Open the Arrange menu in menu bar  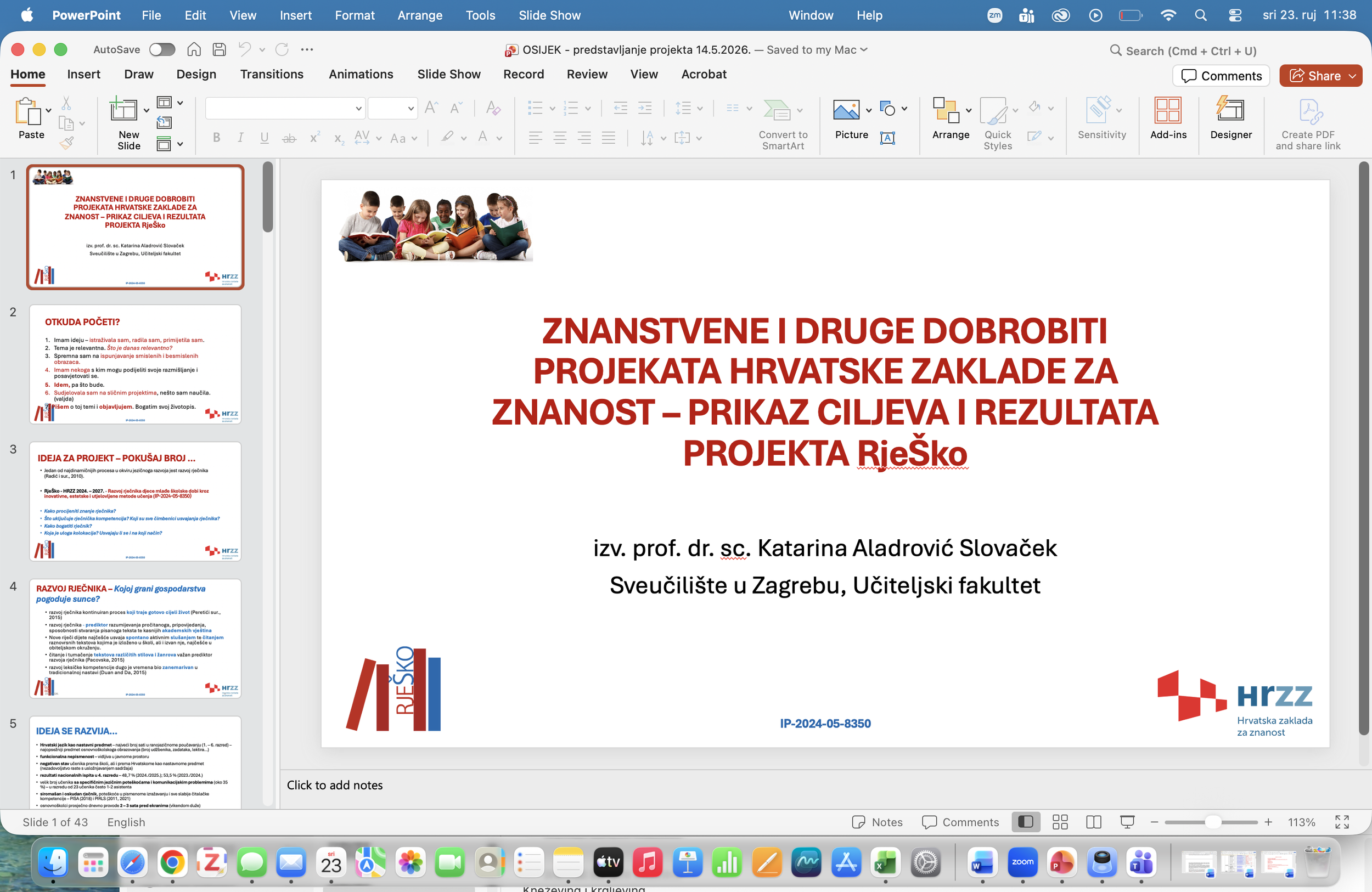(420, 15)
